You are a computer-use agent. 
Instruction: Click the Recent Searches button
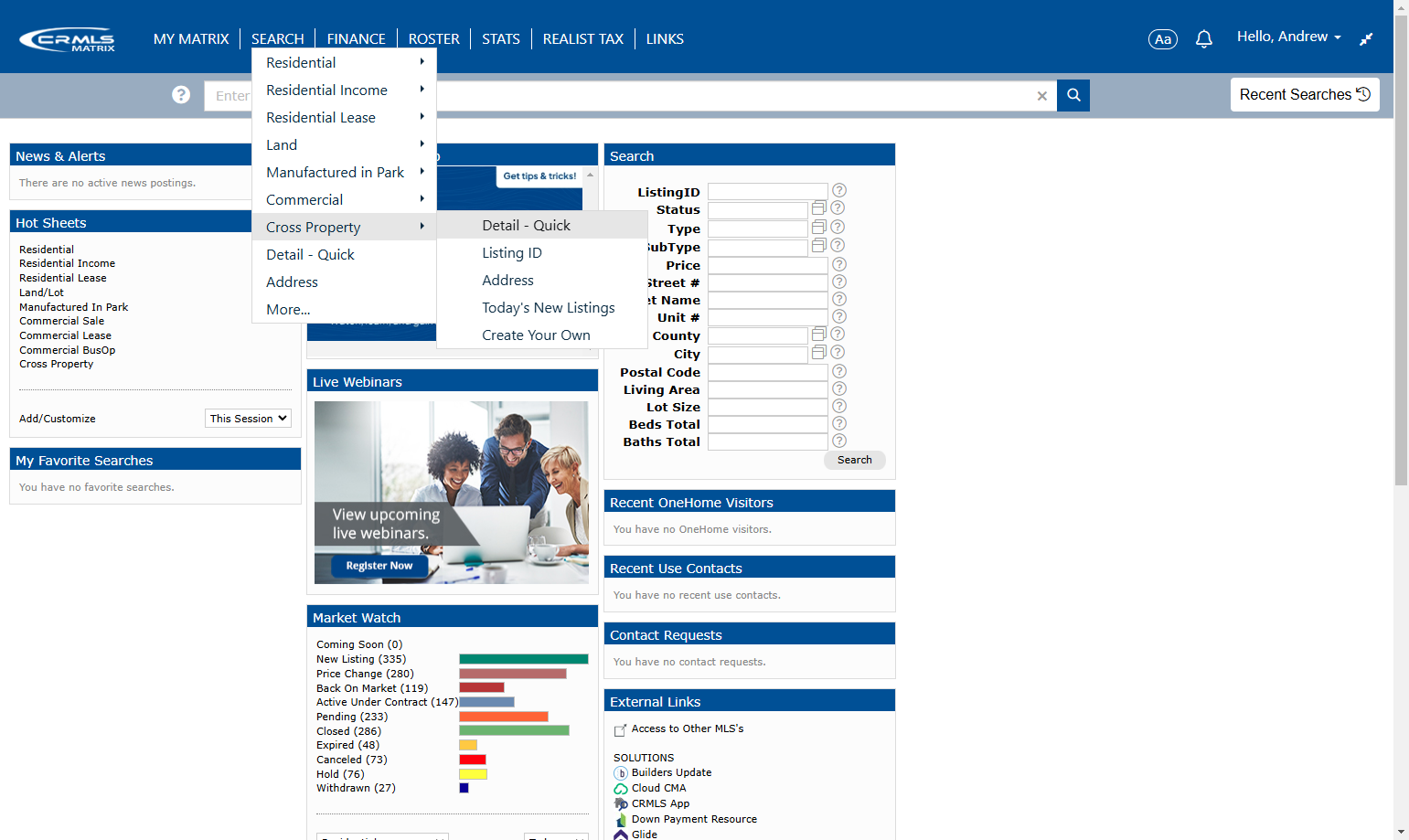[1305, 95]
